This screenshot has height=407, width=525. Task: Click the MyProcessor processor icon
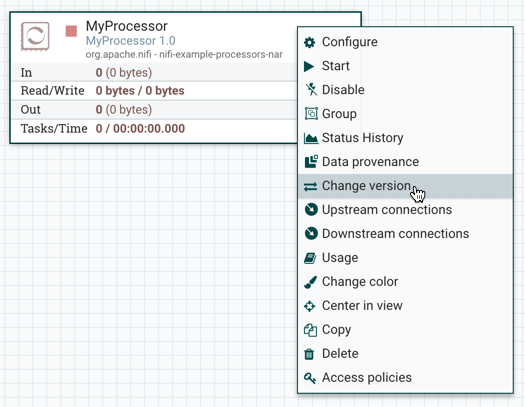35,36
